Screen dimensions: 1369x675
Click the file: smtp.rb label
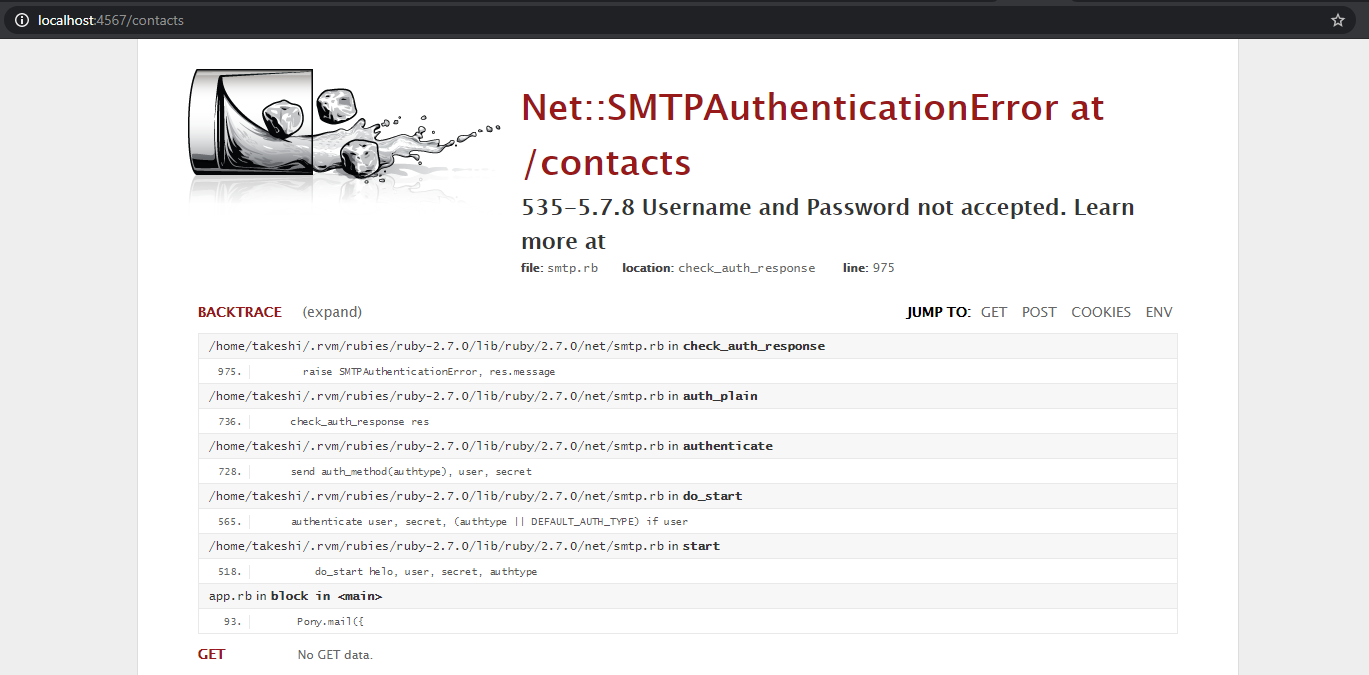click(x=559, y=268)
